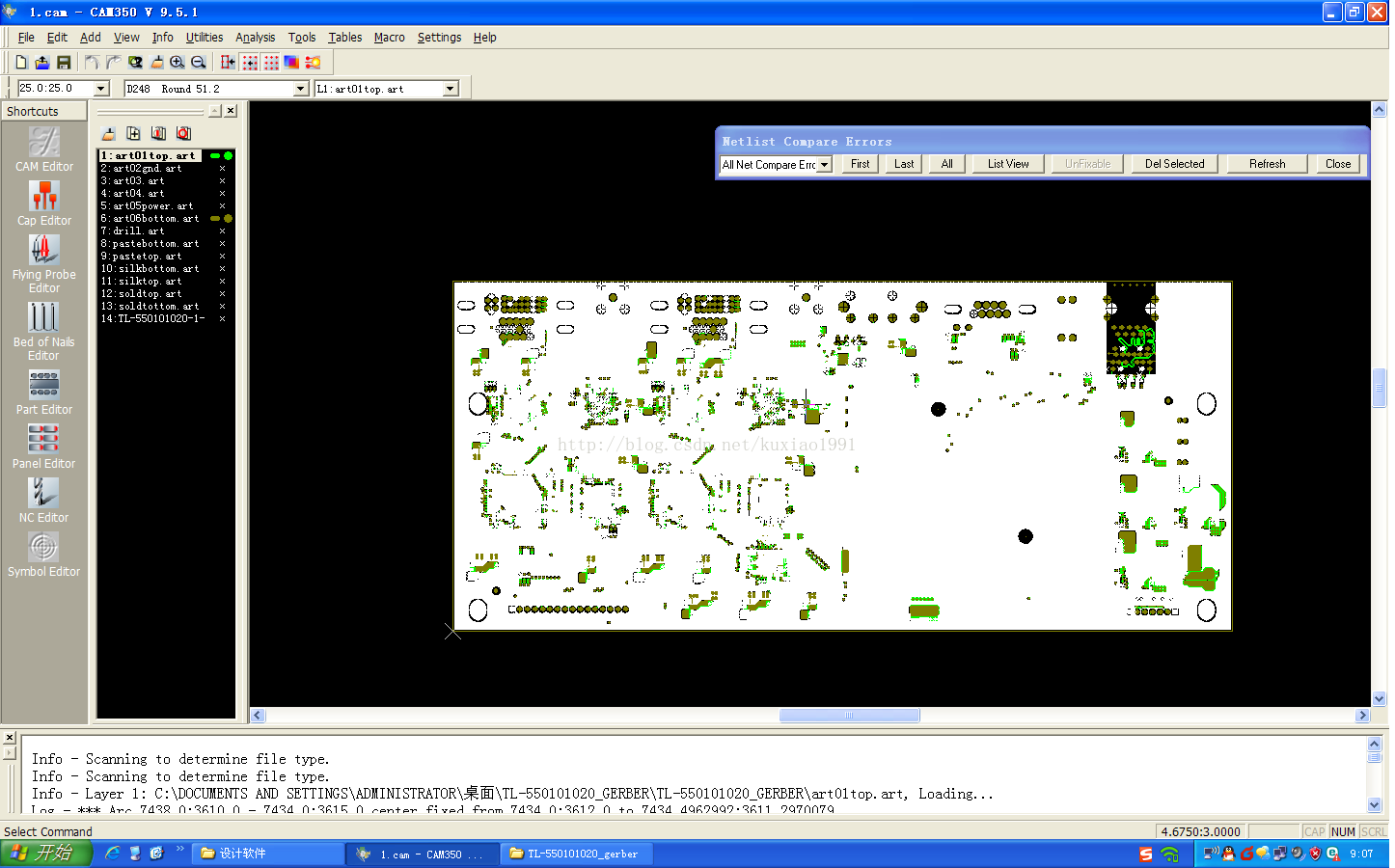Click the Zoom Out magnifier icon
This screenshot has height=868, width=1395.
coord(199,62)
